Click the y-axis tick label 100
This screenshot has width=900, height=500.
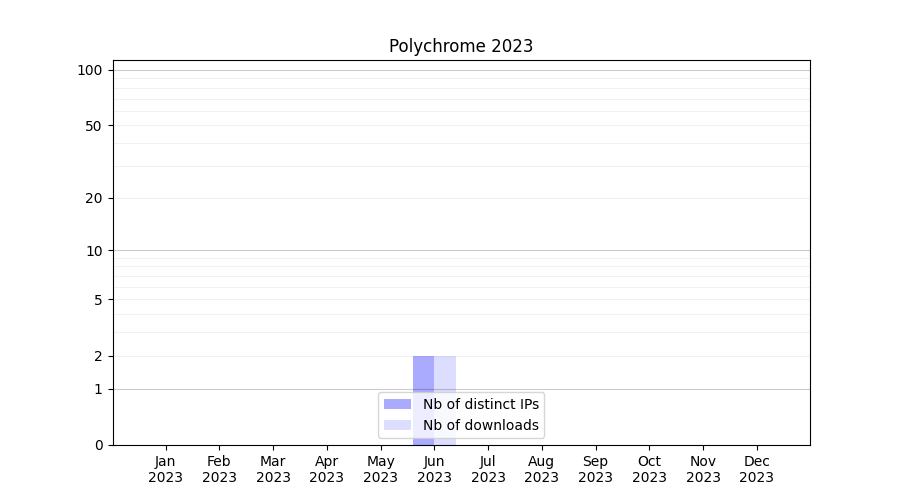tap(90, 70)
